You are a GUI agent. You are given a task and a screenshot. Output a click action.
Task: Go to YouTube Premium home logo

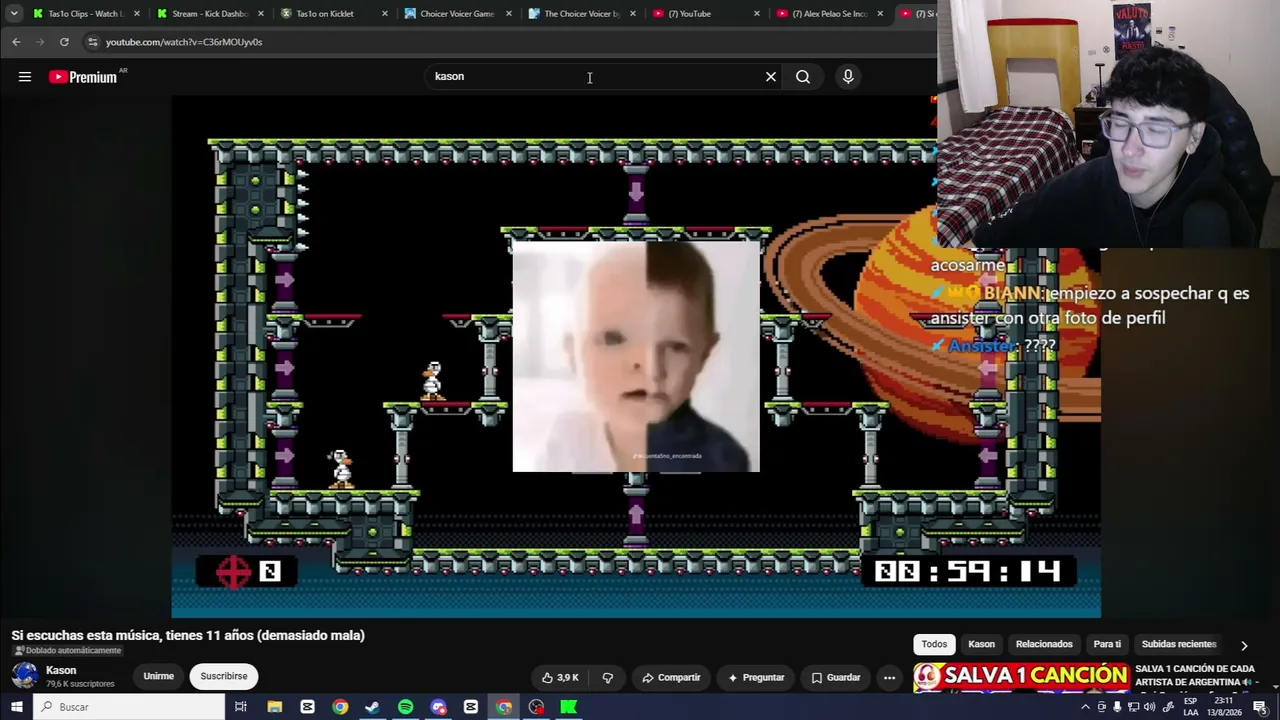[x=83, y=77]
